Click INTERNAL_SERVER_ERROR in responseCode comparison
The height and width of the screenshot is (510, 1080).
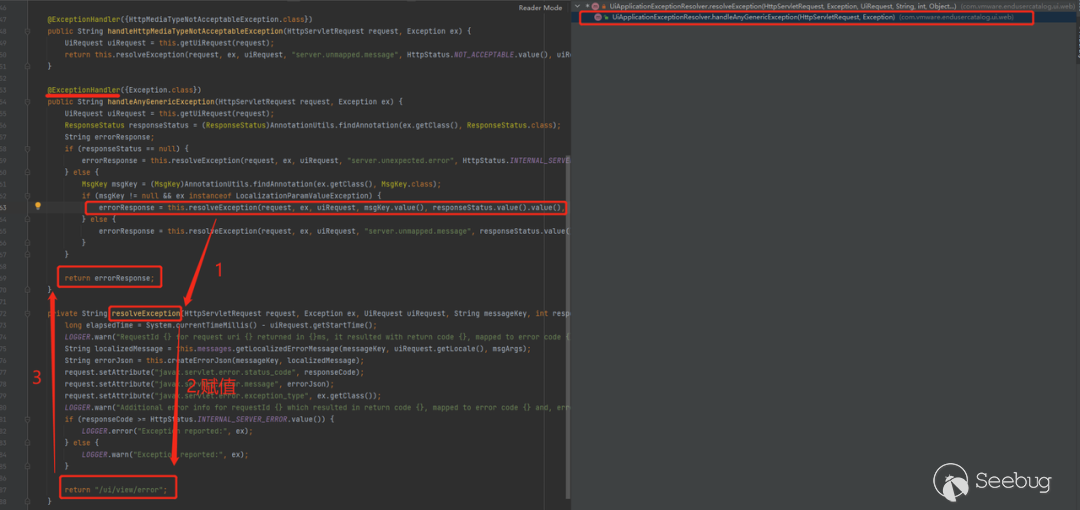pyautogui.click(x=242, y=419)
